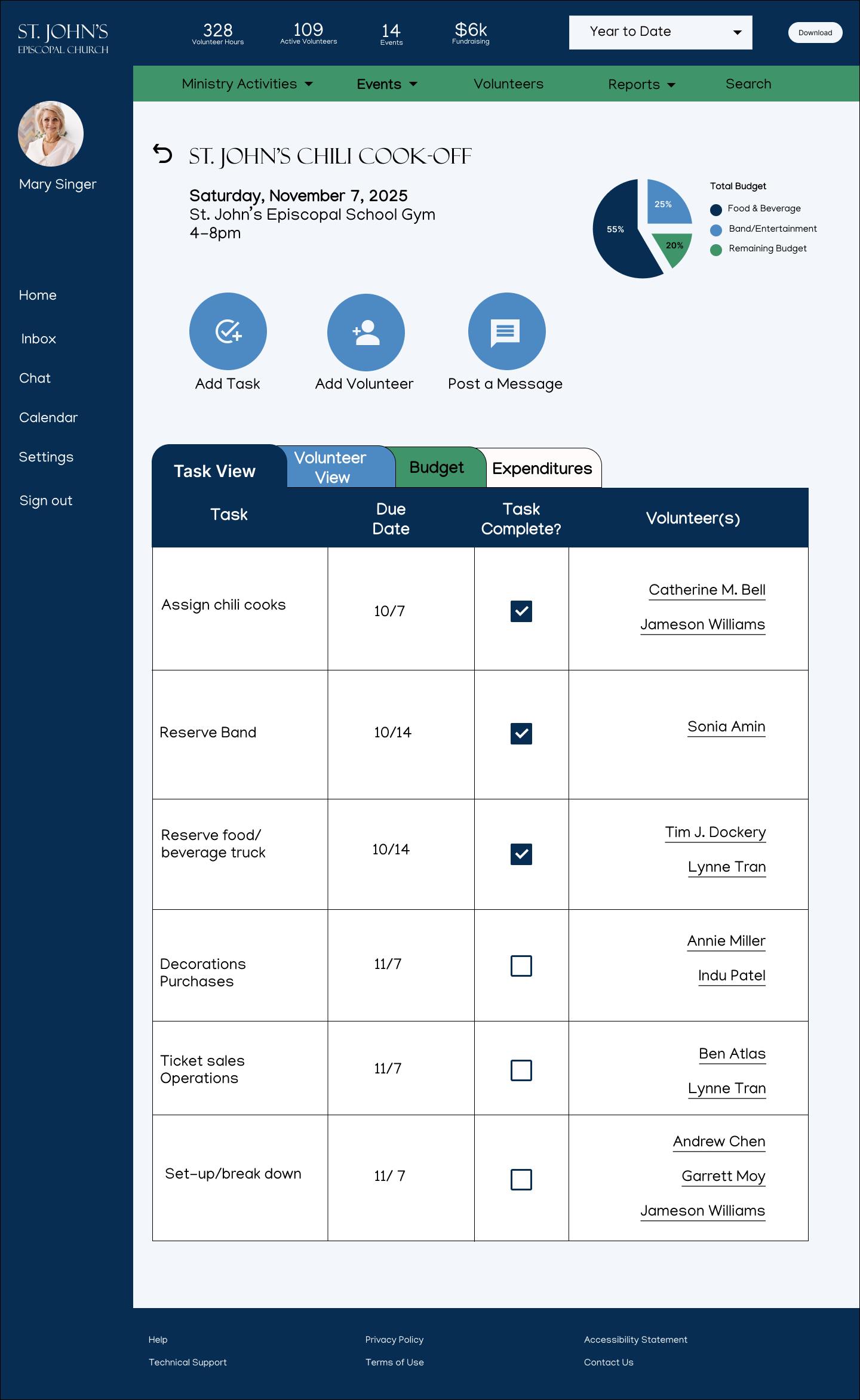Open Chat in the sidebar
The width and height of the screenshot is (860, 1400).
pyautogui.click(x=35, y=379)
